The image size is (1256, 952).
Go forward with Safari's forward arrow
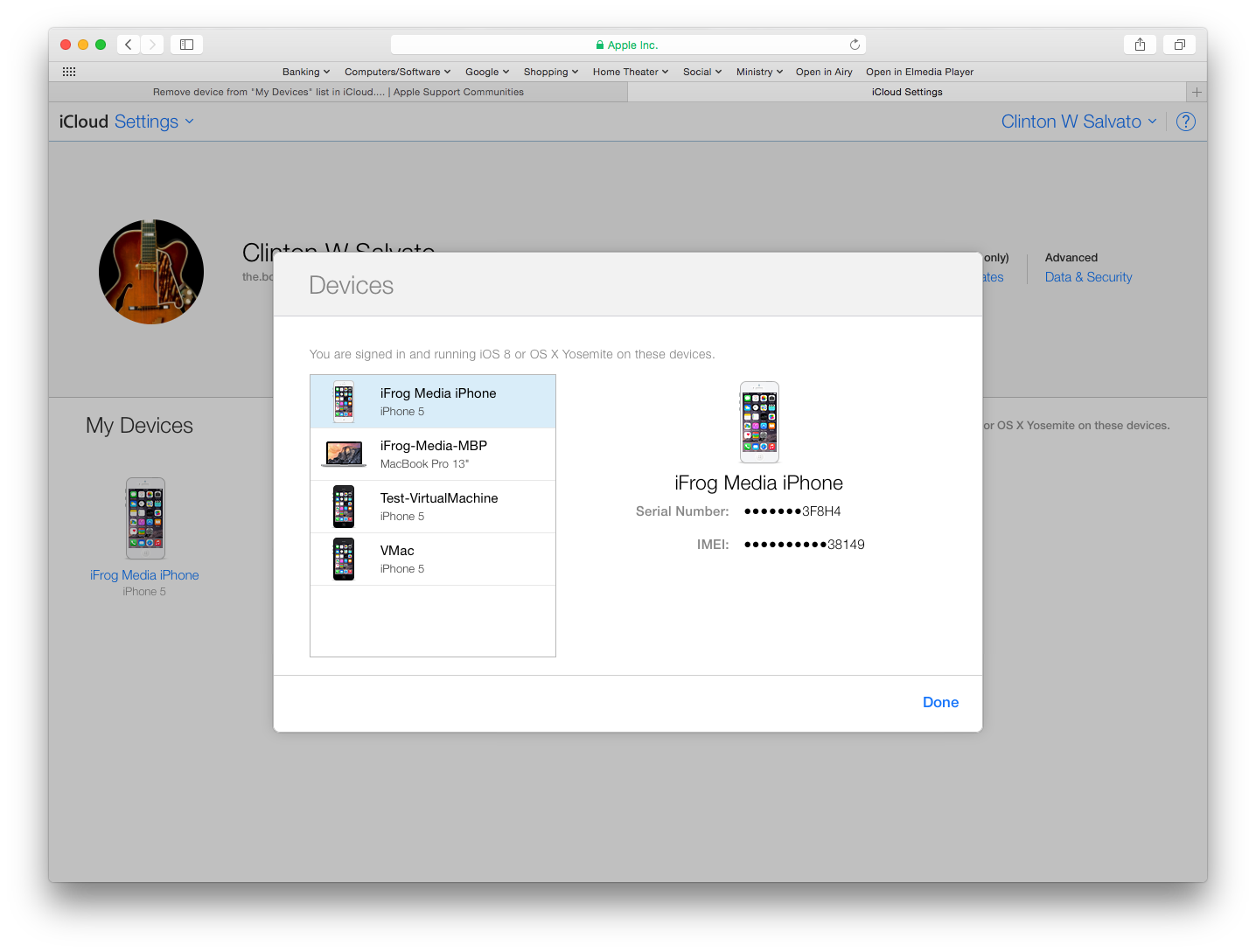[152, 45]
